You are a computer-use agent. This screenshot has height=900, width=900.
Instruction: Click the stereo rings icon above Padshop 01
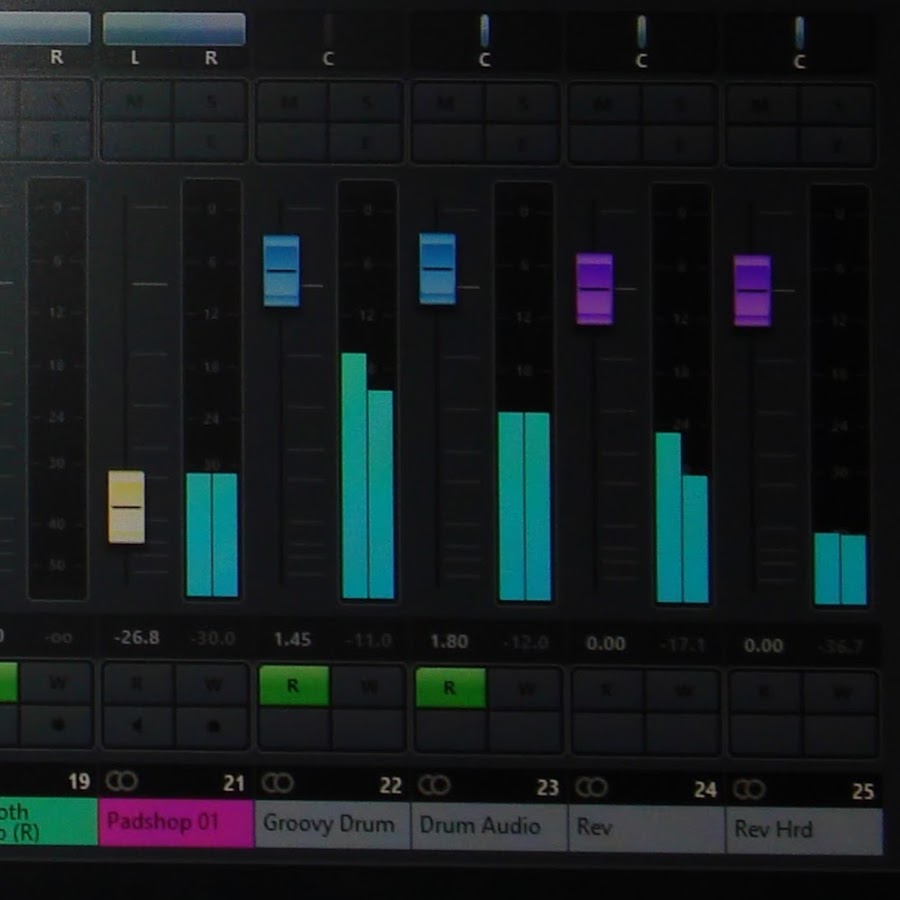[x=122, y=781]
